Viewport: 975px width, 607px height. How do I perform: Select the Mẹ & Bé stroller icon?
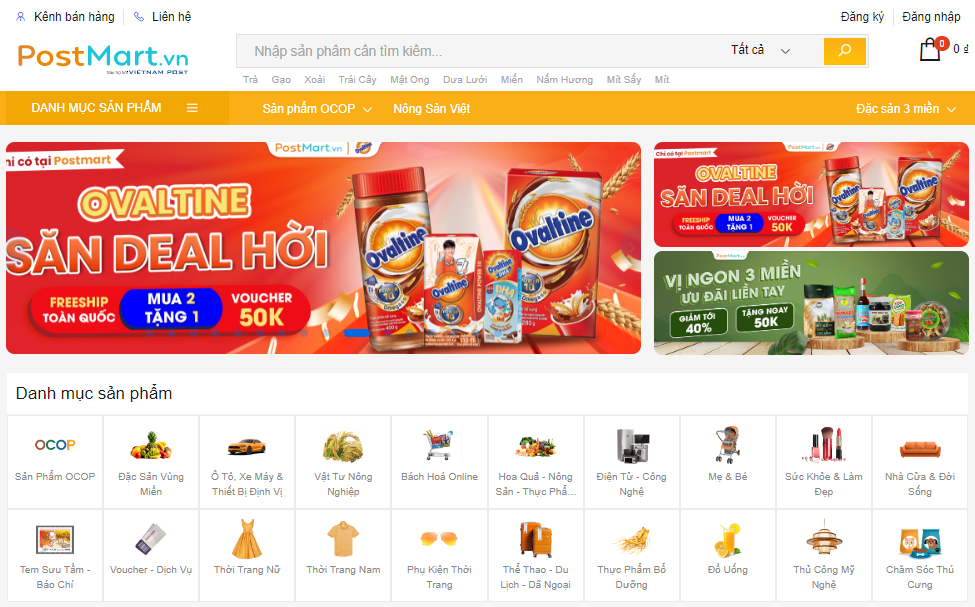pyautogui.click(x=728, y=445)
